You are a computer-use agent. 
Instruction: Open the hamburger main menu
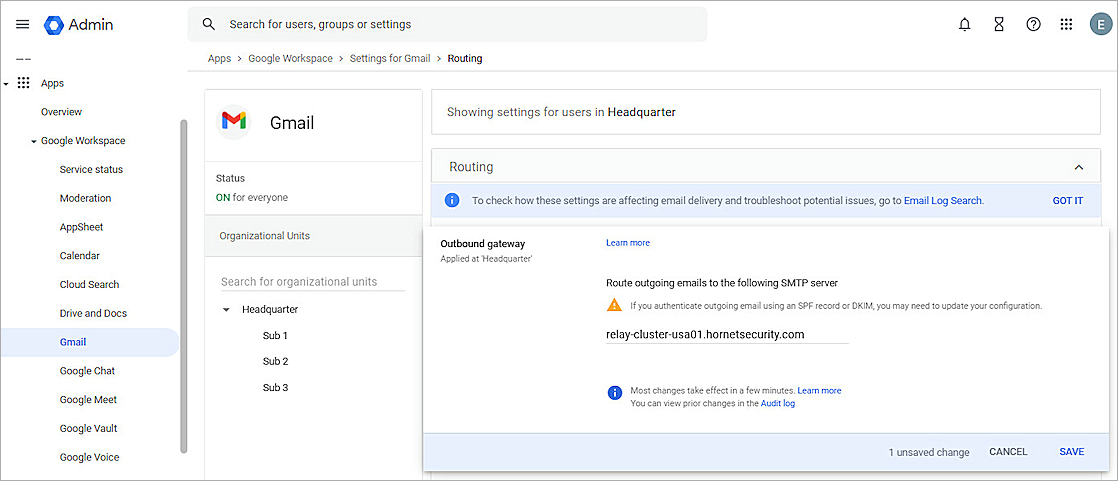click(22, 24)
